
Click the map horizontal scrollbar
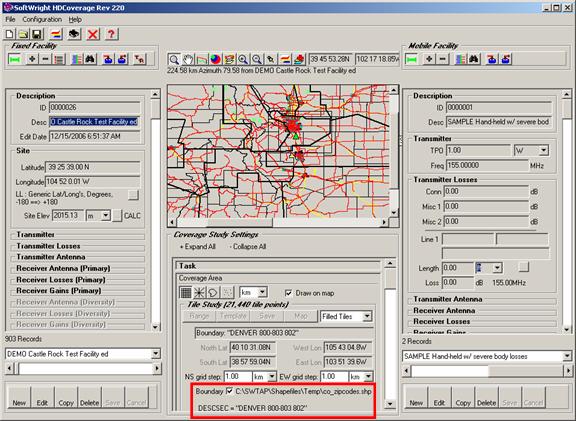tap(278, 222)
